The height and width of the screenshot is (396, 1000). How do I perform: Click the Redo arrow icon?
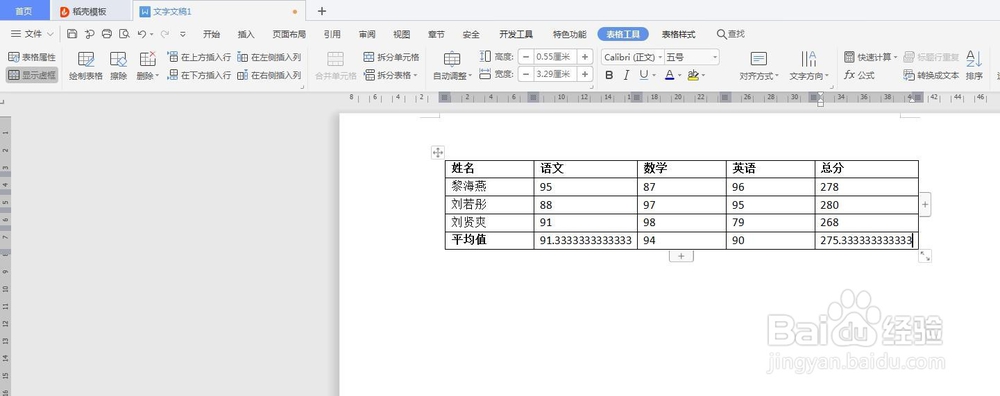point(165,34)
